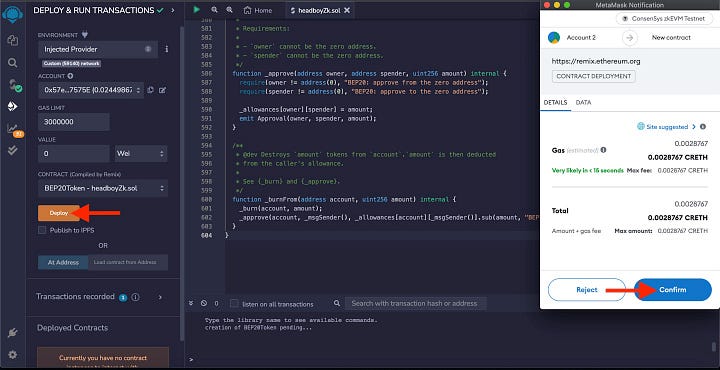
Task: Open the Wei unit dropdown
Action: [141, 153]
